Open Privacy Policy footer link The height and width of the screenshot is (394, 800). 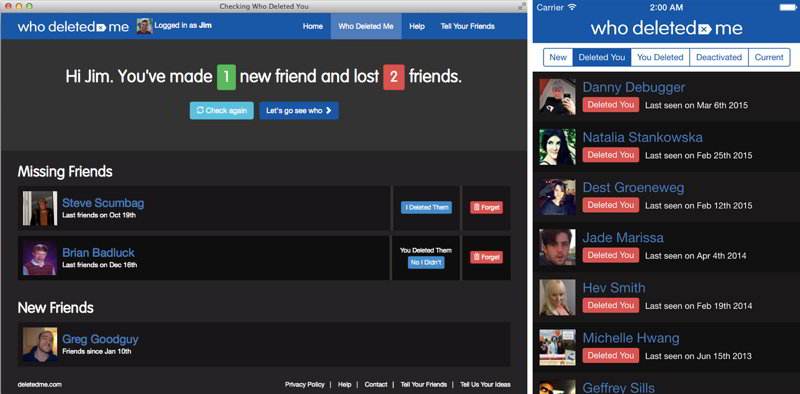(305, 384)
